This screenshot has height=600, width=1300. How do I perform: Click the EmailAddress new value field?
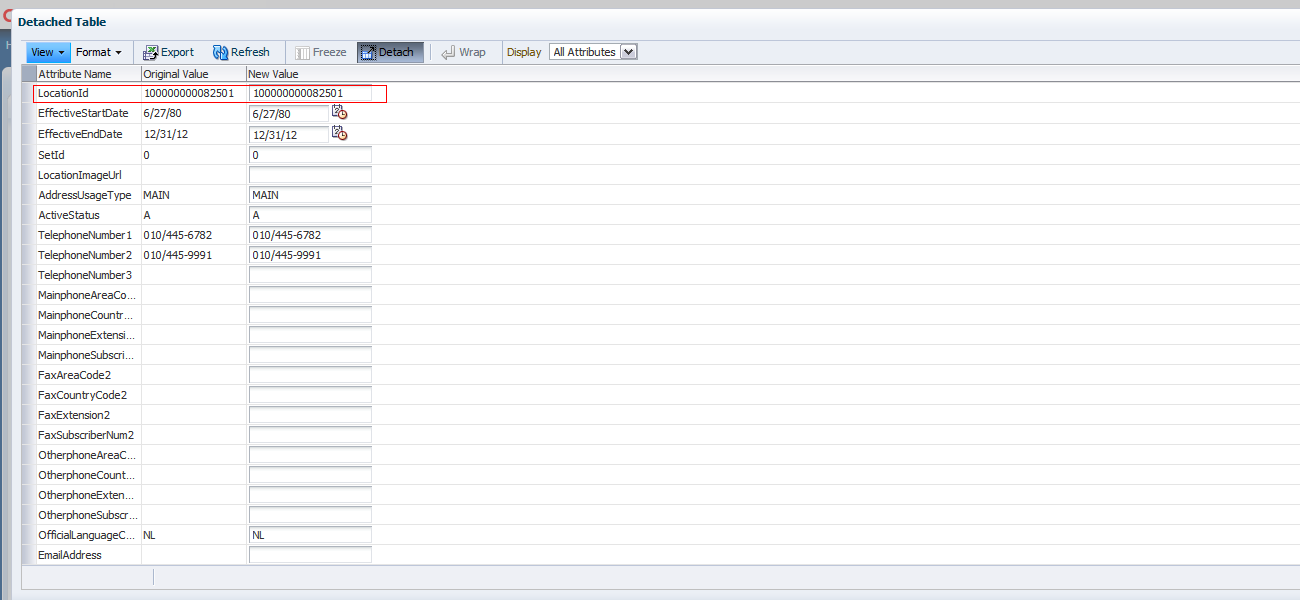310,555
